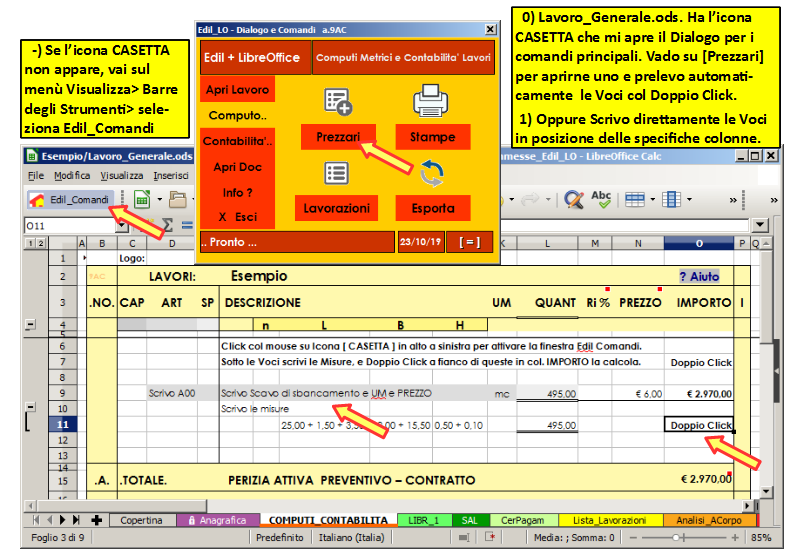Click the new spreadsheet toolbar icon

(142, 199)
